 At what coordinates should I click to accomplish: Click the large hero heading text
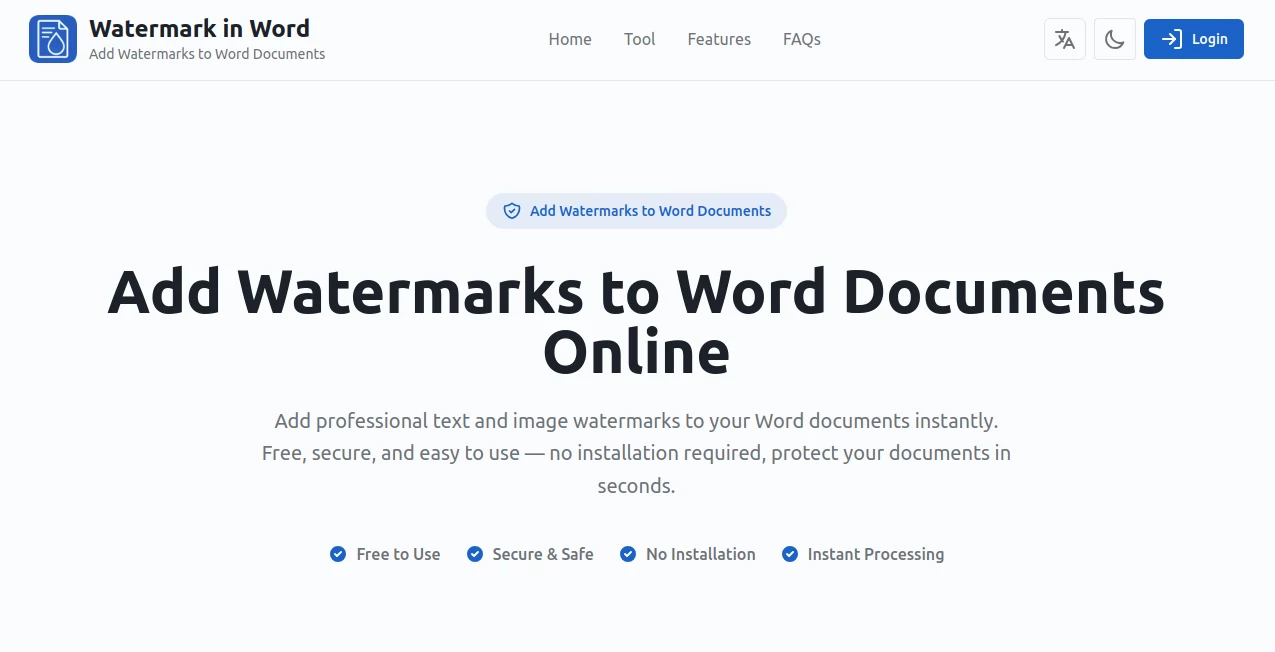coord(636,320)
